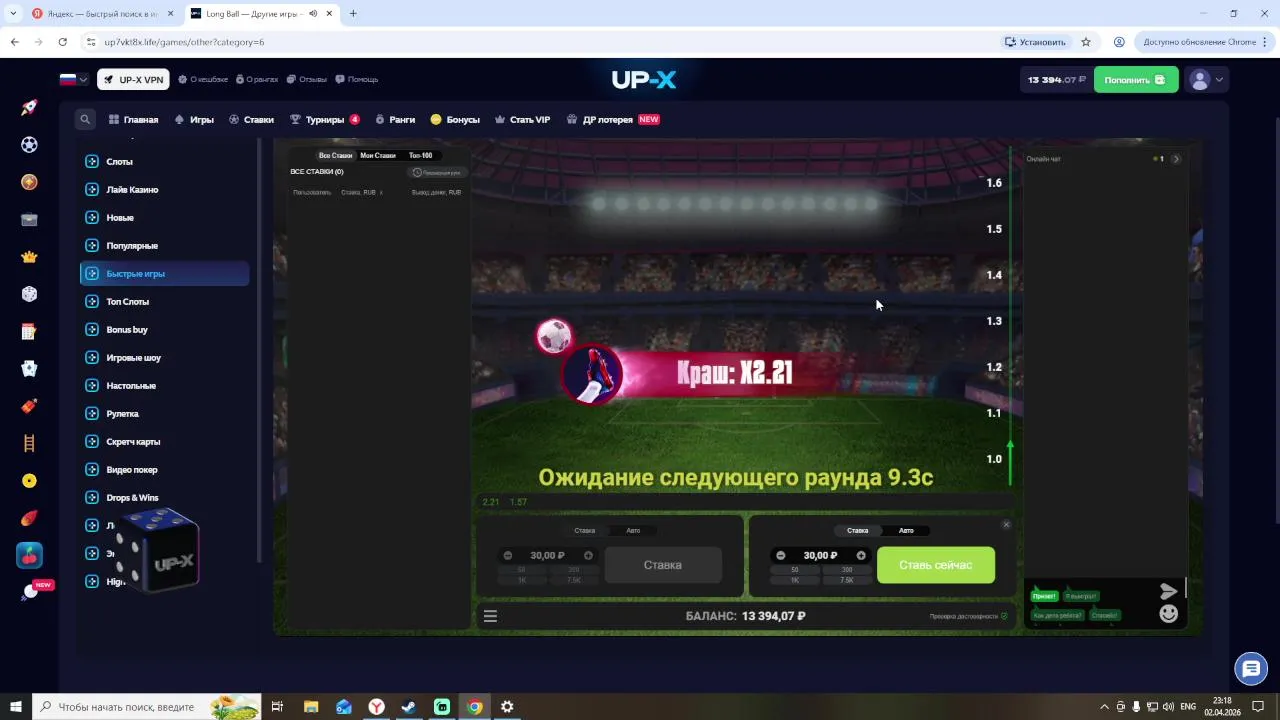This screenshot has height=720, width=1280.
Task: Send chat message with arrow icon
Action: pos(1168,591)
